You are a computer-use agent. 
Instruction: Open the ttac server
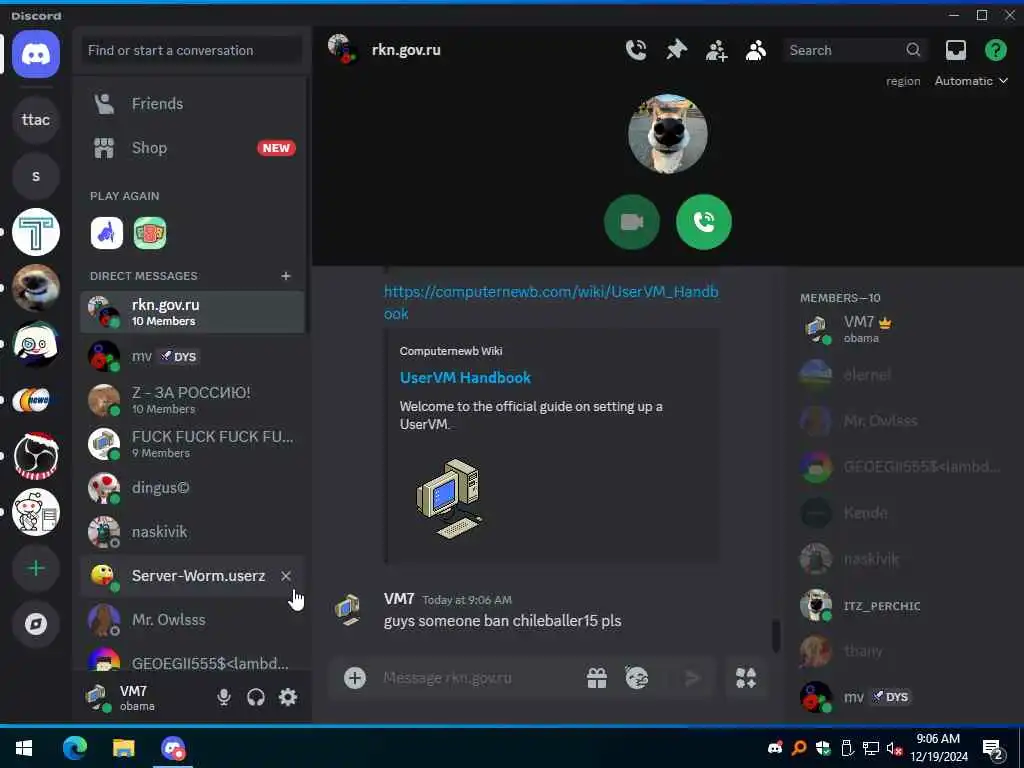[36, 120]
